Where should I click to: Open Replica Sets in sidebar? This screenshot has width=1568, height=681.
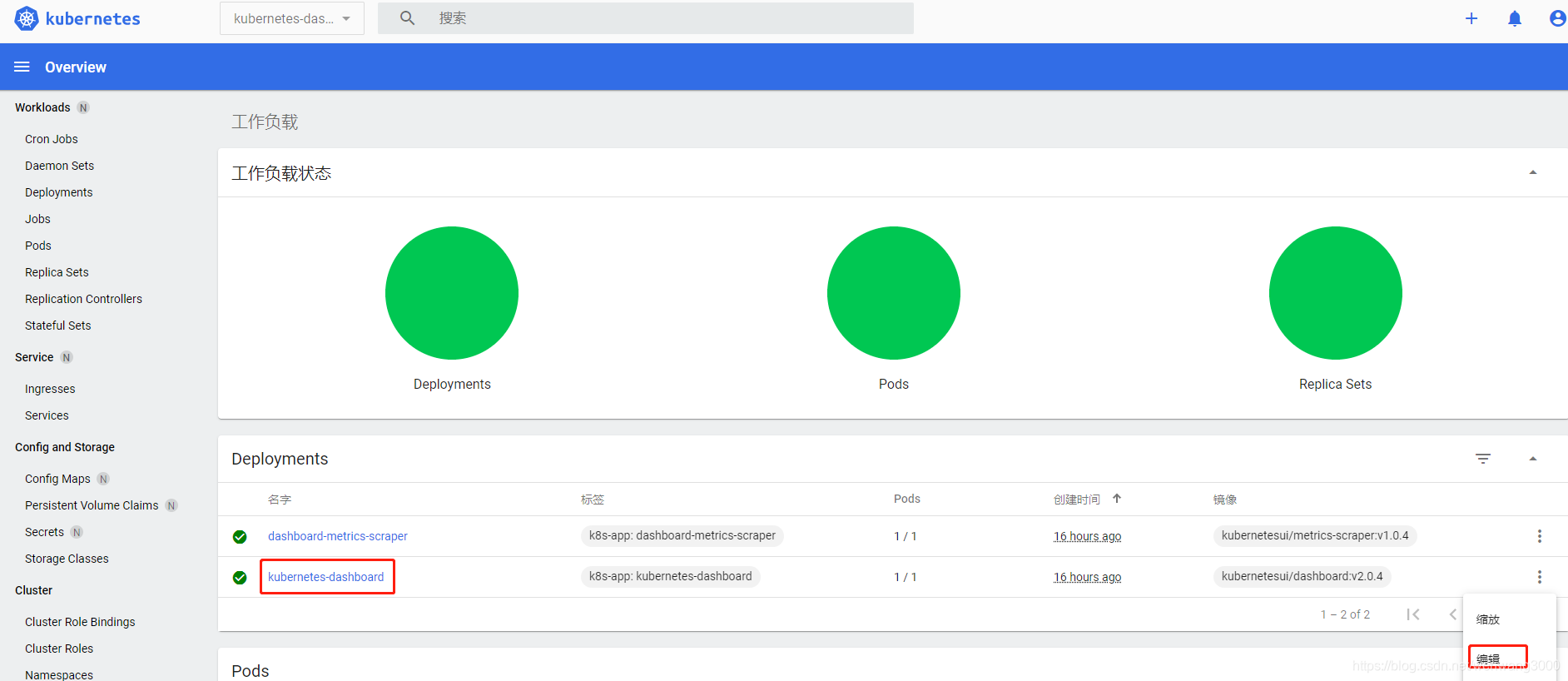(x=57, y=272)
